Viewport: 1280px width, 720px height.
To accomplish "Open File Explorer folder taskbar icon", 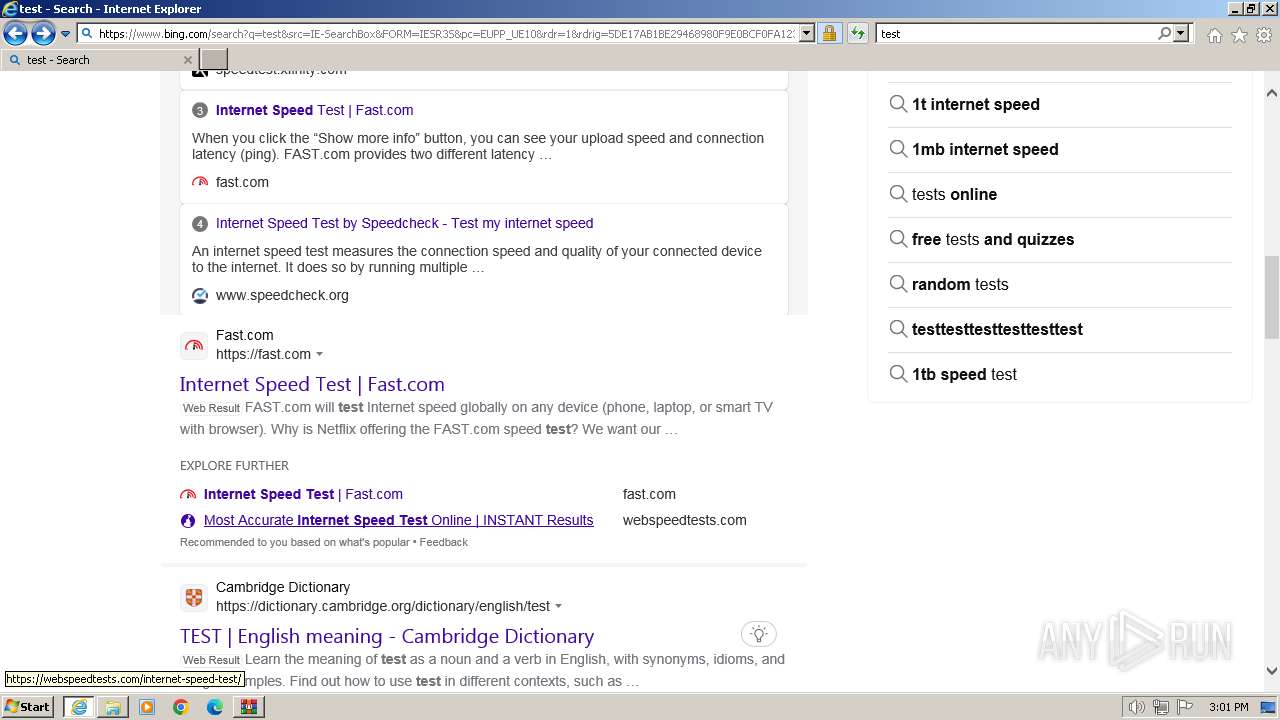I will click(x=113, y=707).
